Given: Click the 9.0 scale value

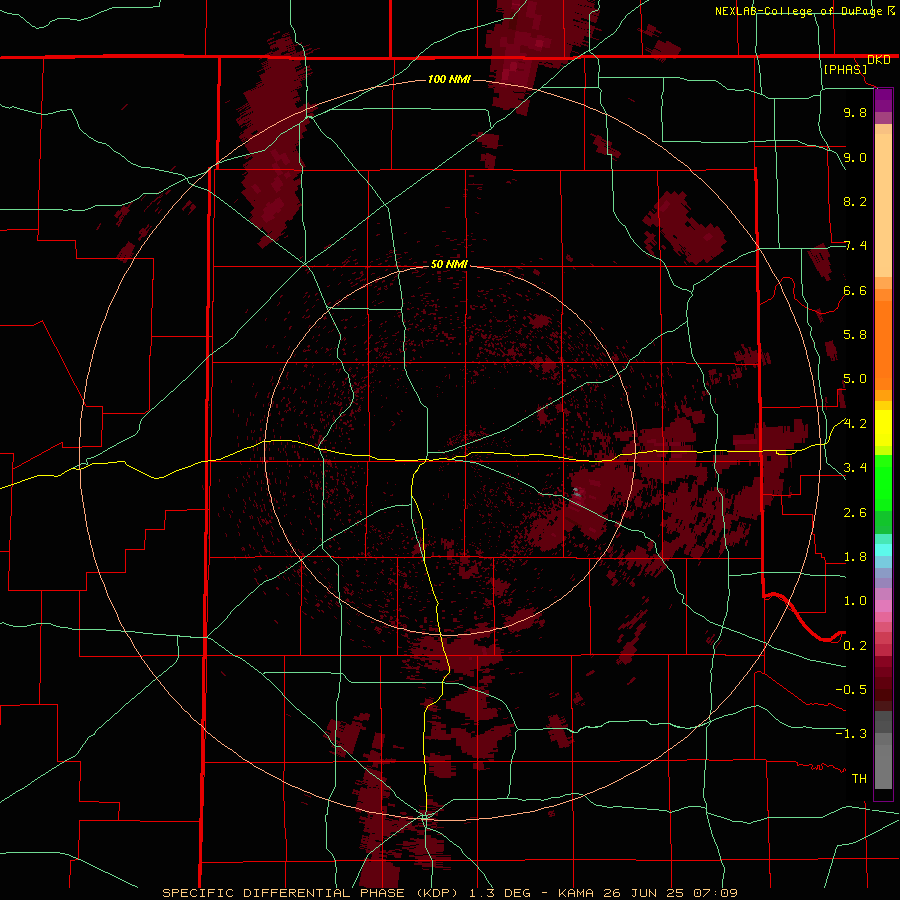Looking at the screenshot, I should (x=855, y=157).
